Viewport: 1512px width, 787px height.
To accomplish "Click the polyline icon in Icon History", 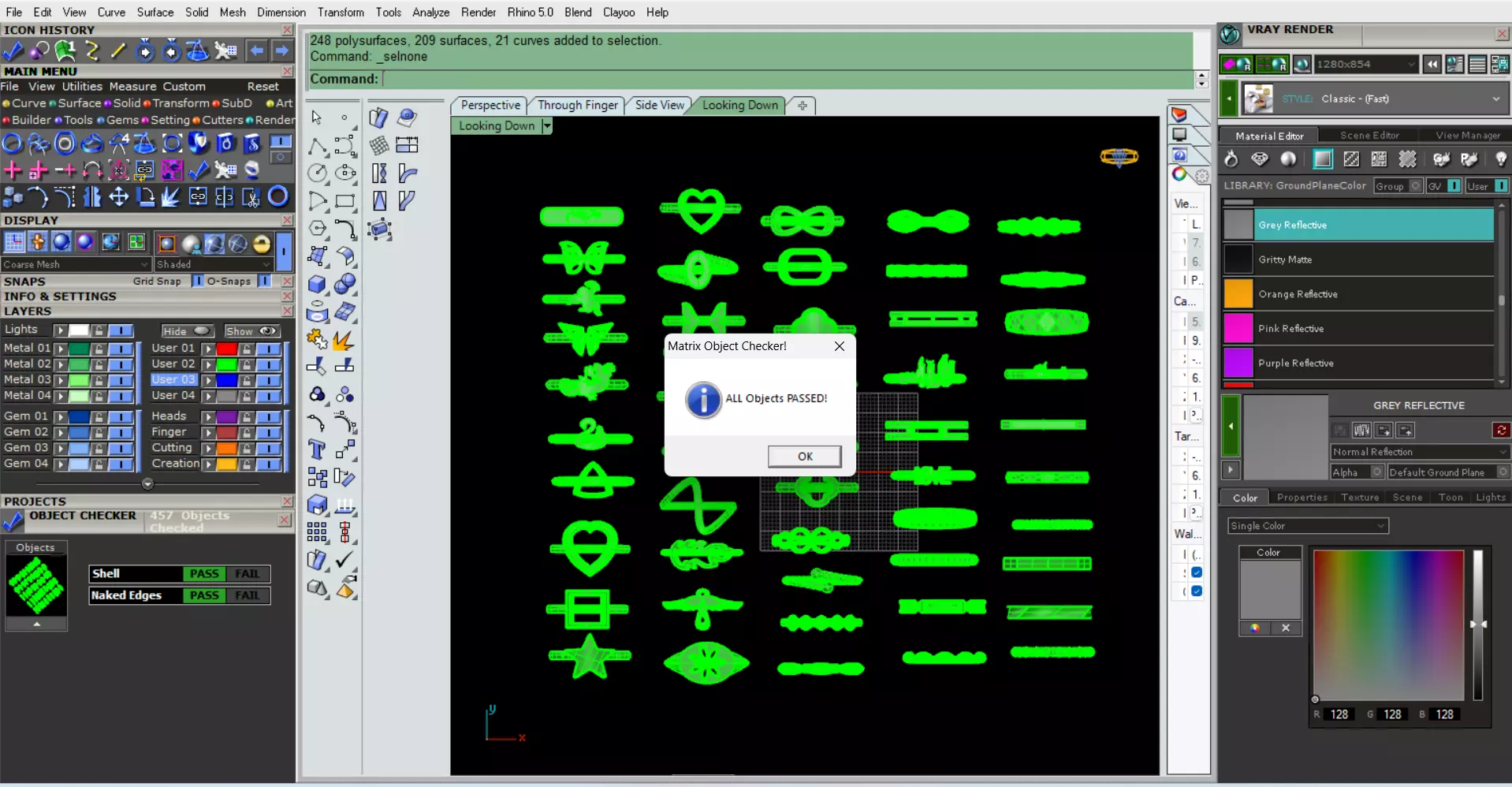I will [92, 51].
